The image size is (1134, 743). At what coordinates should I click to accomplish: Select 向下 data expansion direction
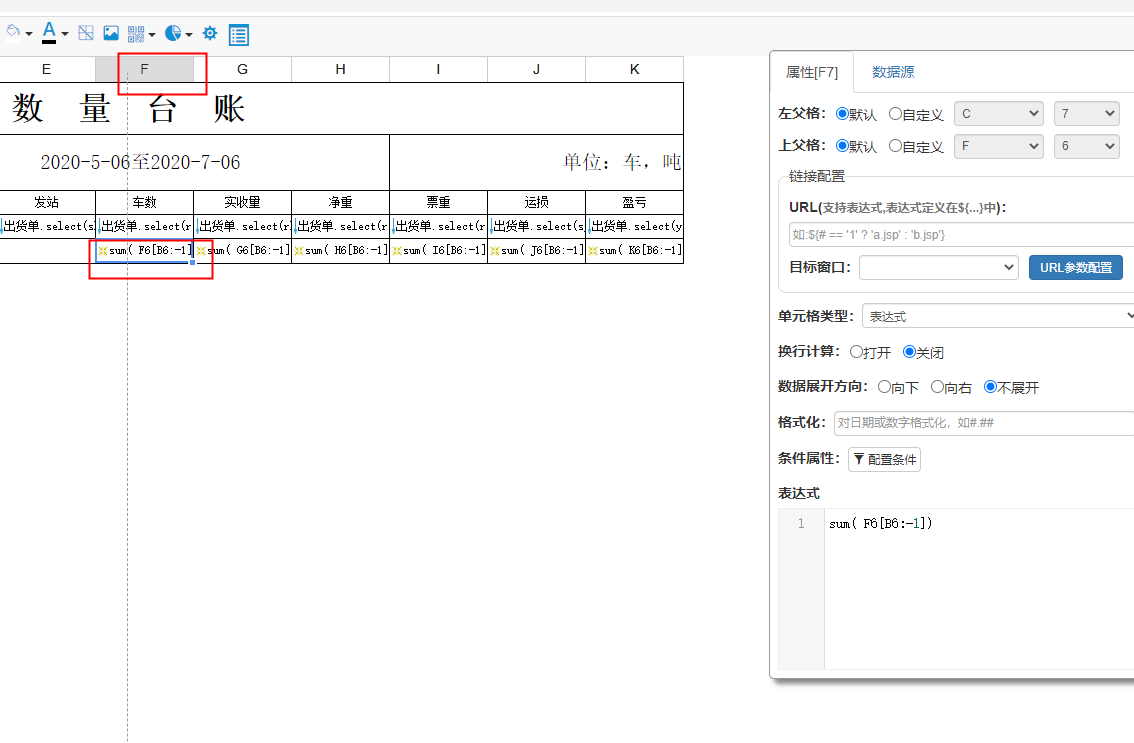point(884,387)
